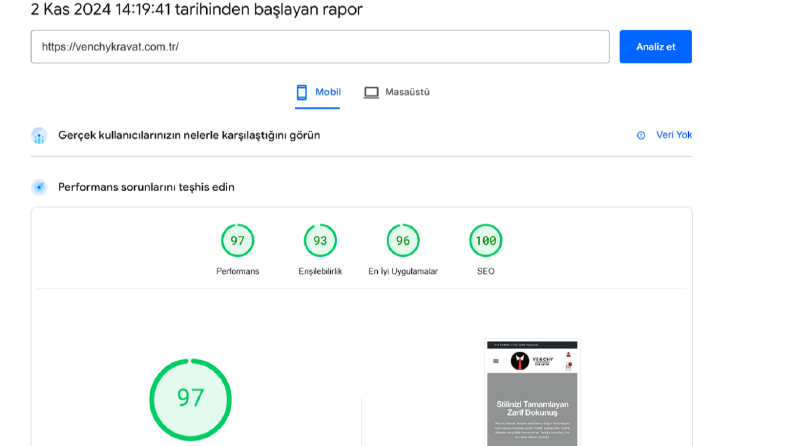
Task: Click the Performans label
Action: click(x=237, y=272)
